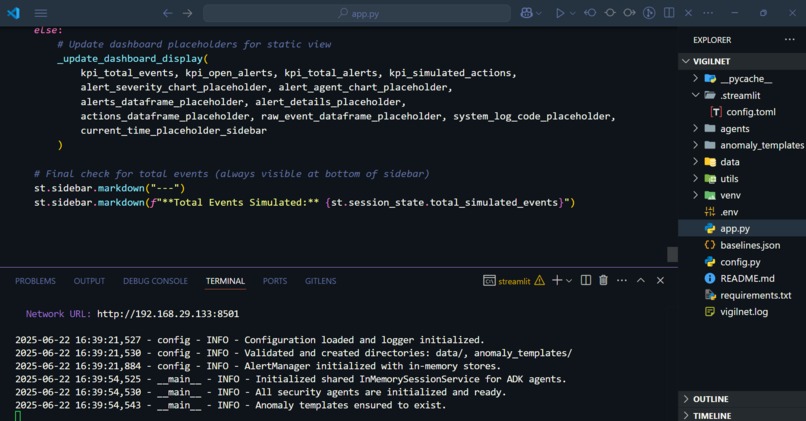The height and width of the screenshot is (421, 806).
Task: Click the editor vertical scrollbar thumb
Action: click(672, 254)
